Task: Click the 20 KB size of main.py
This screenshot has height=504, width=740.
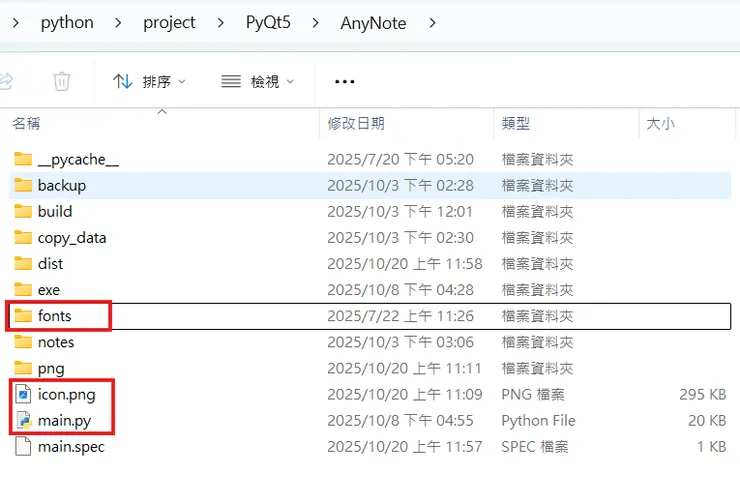Action: (x=706, y=420)
